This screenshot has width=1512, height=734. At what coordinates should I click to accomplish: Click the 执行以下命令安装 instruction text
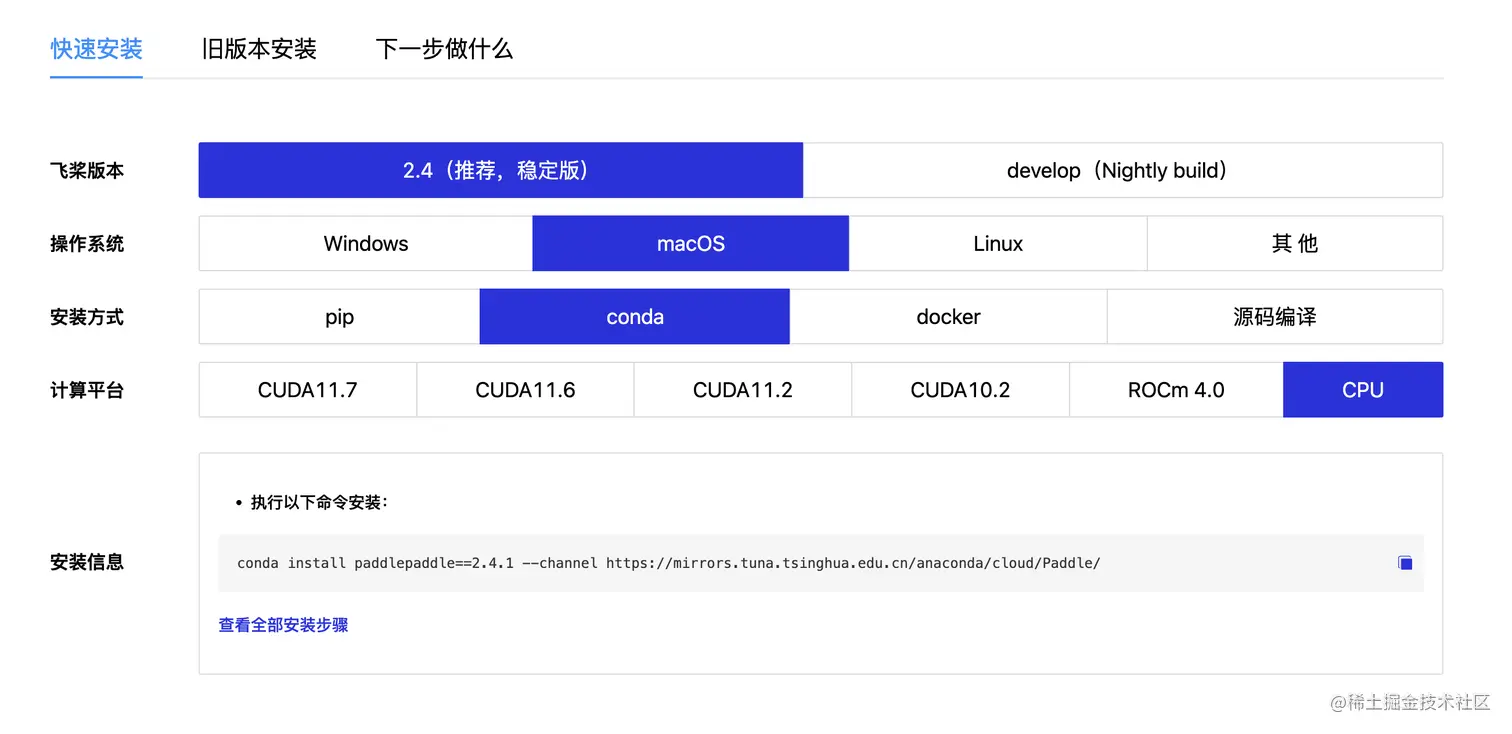[319, 502]
